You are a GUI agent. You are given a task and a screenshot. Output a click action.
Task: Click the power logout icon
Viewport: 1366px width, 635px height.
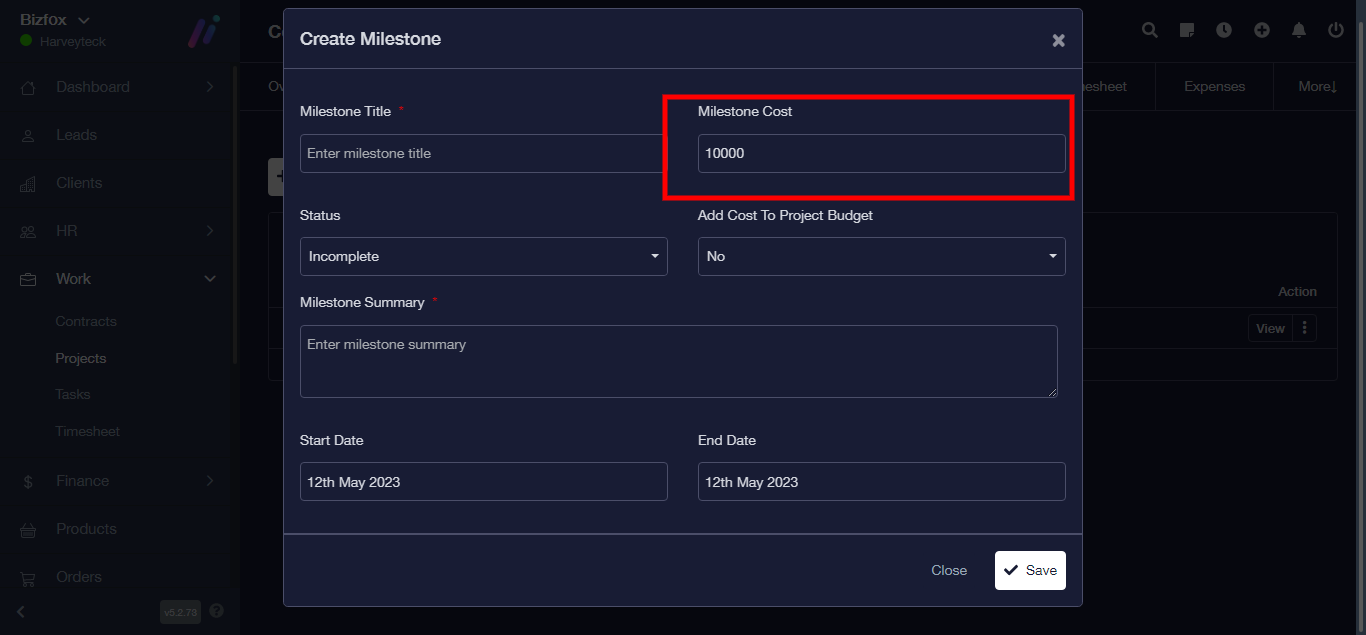pyautogui.click(x=1336, y=30)
